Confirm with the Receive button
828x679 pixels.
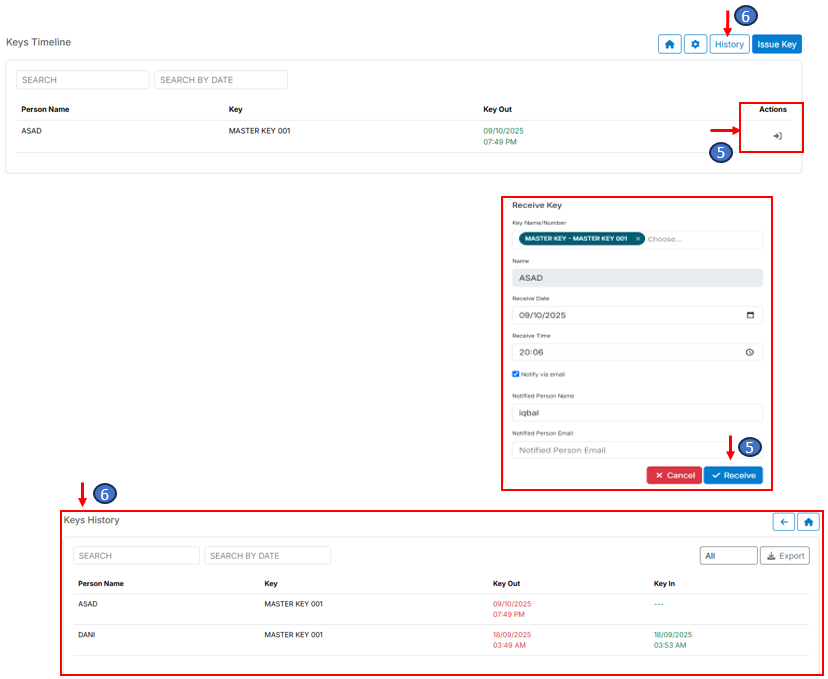(733, 475)
